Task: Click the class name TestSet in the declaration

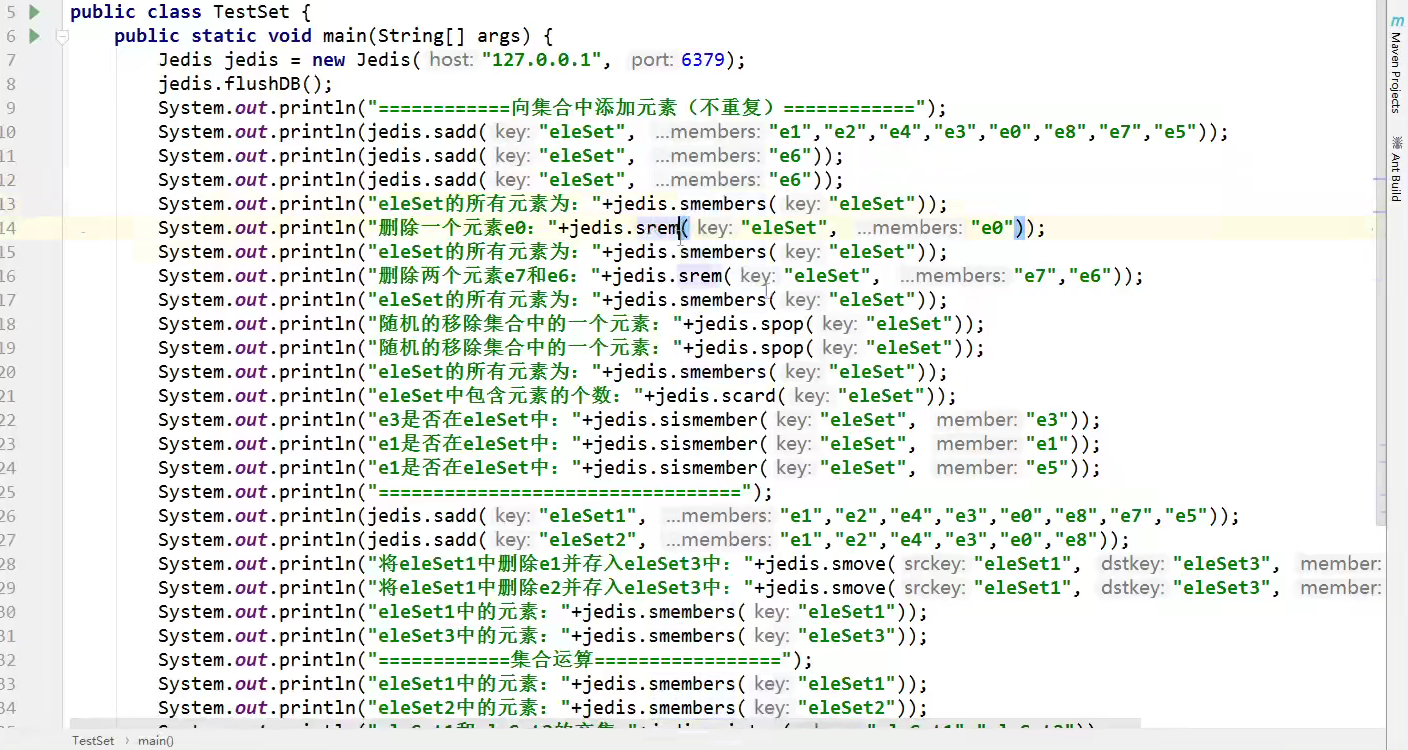Action: [252, 12]
